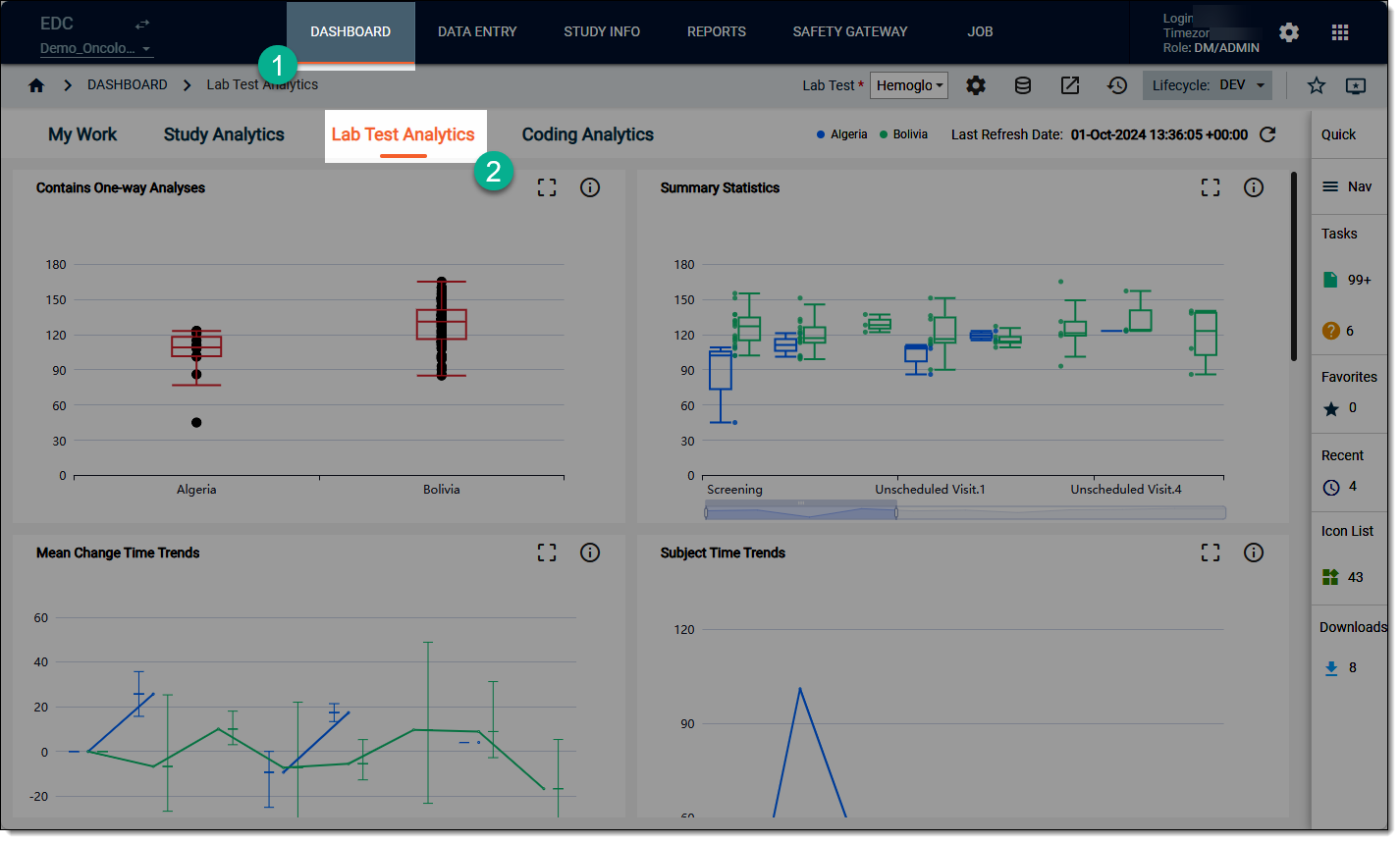Image resolution: width=1400 pixels, height=842 pixels.
Task: Add page to favorites star icon
Action: 1317,85
